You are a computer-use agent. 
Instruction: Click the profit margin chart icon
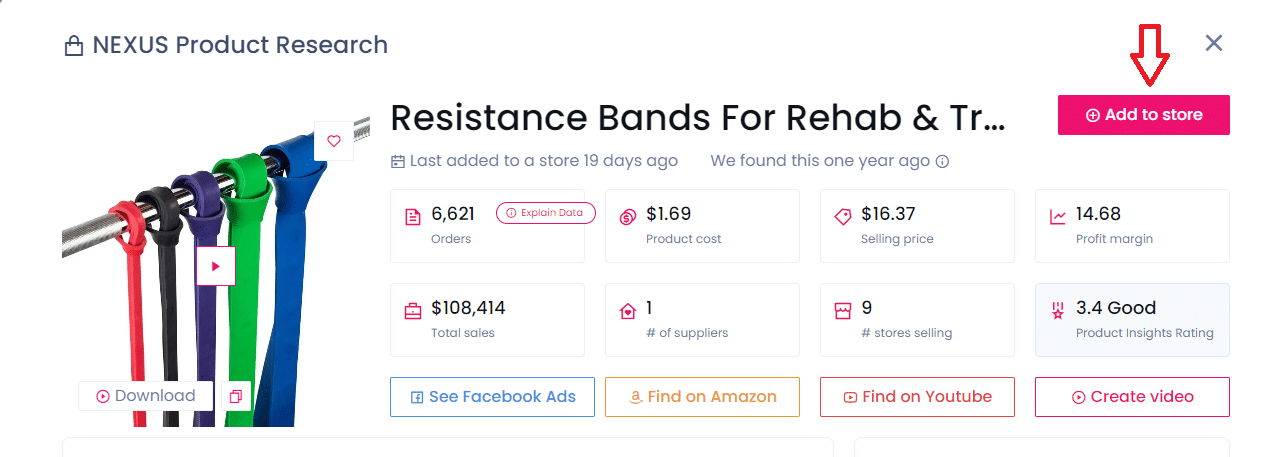click(1057, 217)
